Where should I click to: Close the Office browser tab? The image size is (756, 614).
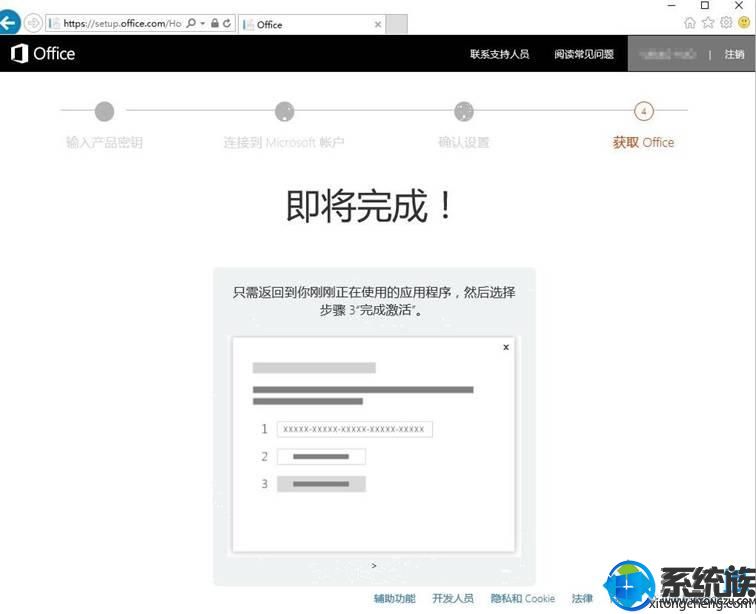(378, 25)
